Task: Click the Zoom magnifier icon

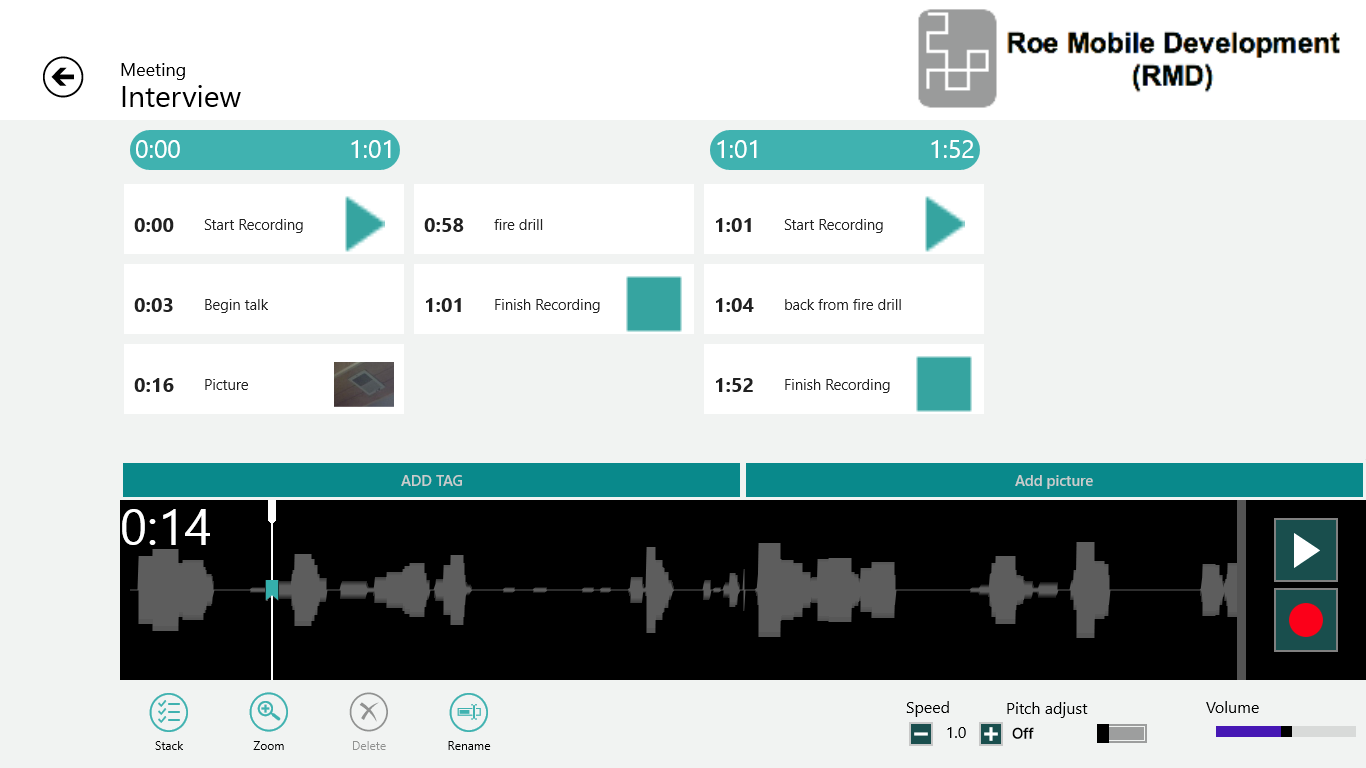Action: coord(269,713)
